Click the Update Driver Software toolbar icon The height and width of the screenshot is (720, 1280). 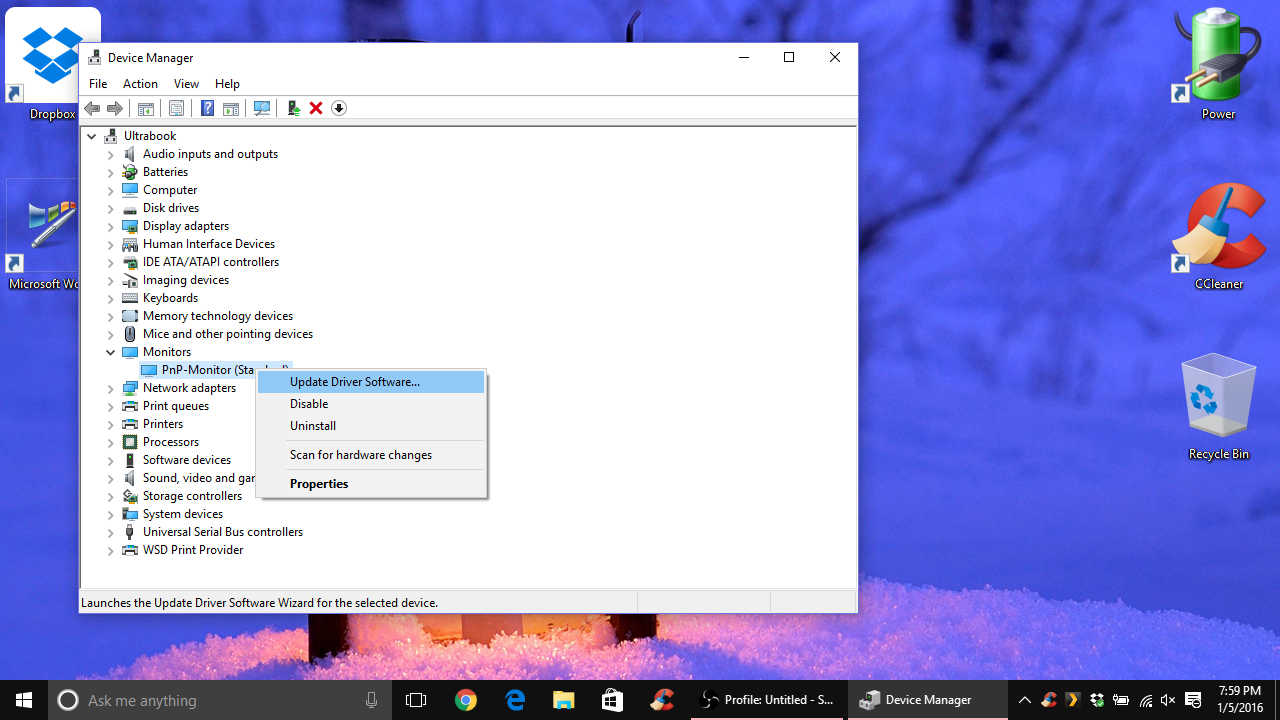pyautogui.click(x=293, y=108)
